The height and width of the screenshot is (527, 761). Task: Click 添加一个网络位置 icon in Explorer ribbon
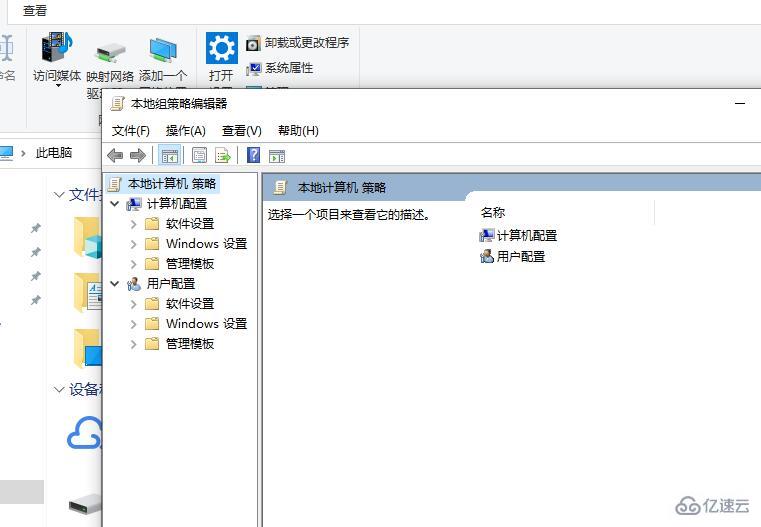pos(163,50)
